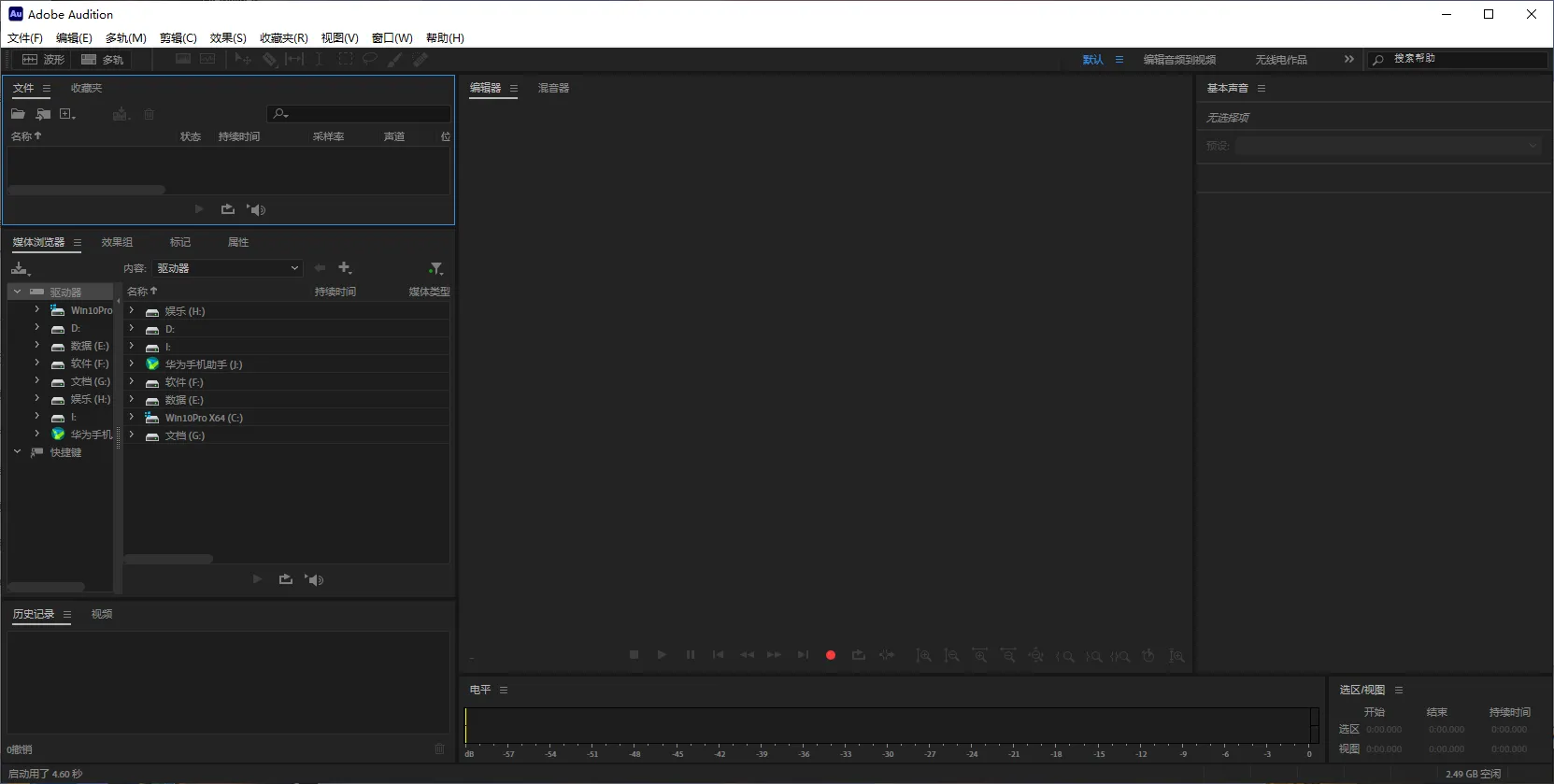
Task: Click the red Record button
Action: pyautogui.click(x=830, y=655)
